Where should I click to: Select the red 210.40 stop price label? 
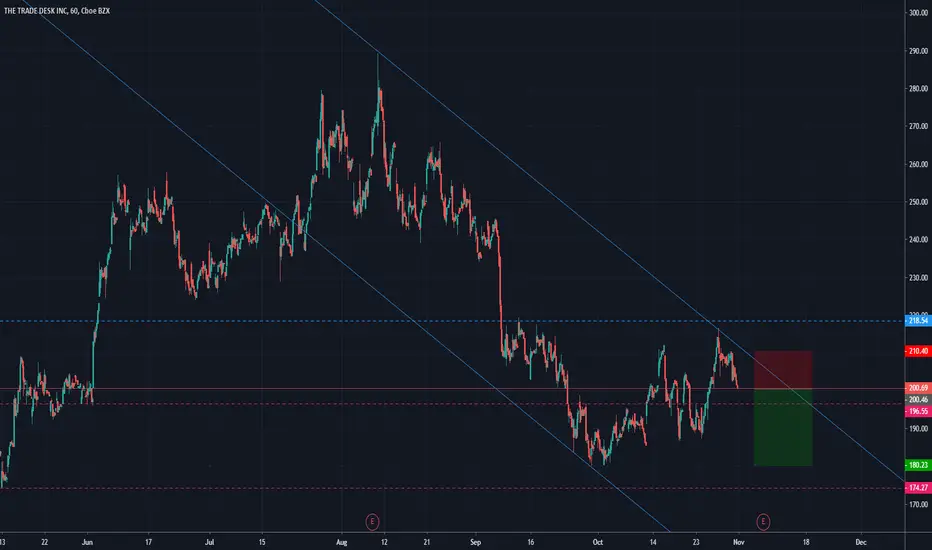[918, 351]
